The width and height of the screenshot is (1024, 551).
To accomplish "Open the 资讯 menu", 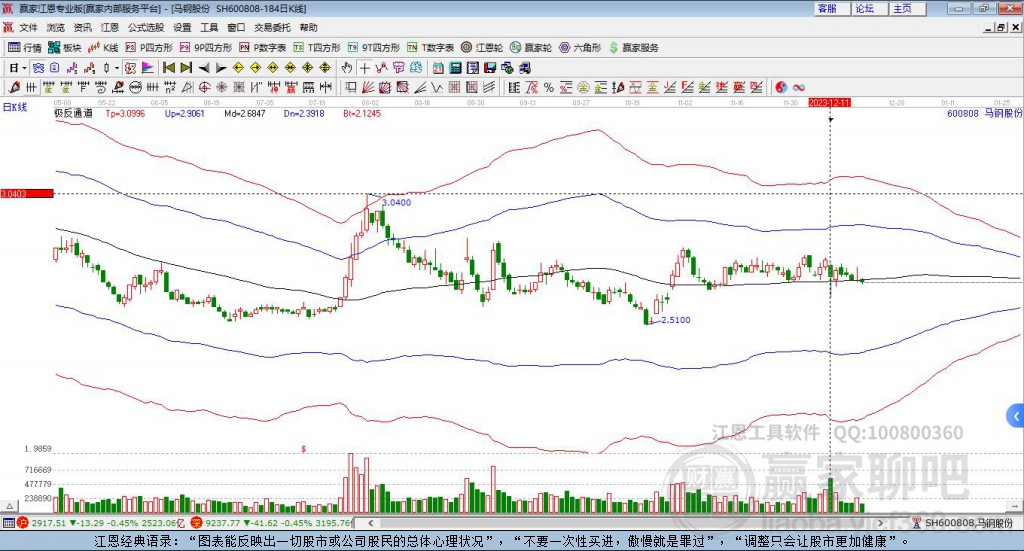I will (82, 27).
